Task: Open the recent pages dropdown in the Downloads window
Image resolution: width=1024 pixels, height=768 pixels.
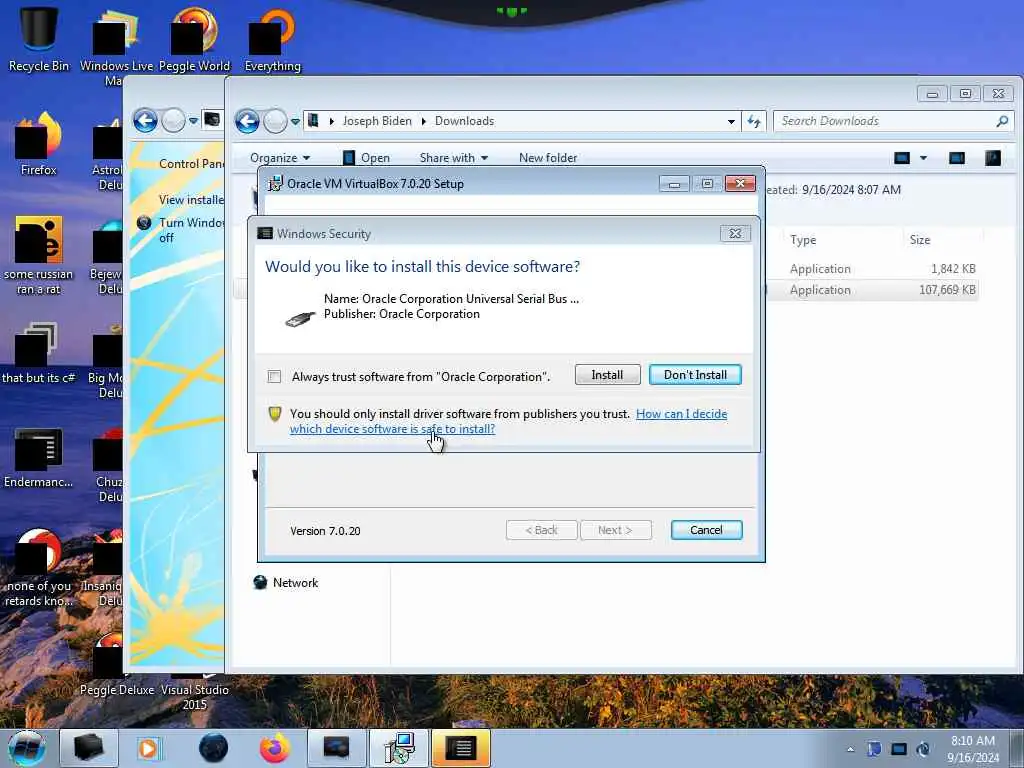Action: [295, 121]
